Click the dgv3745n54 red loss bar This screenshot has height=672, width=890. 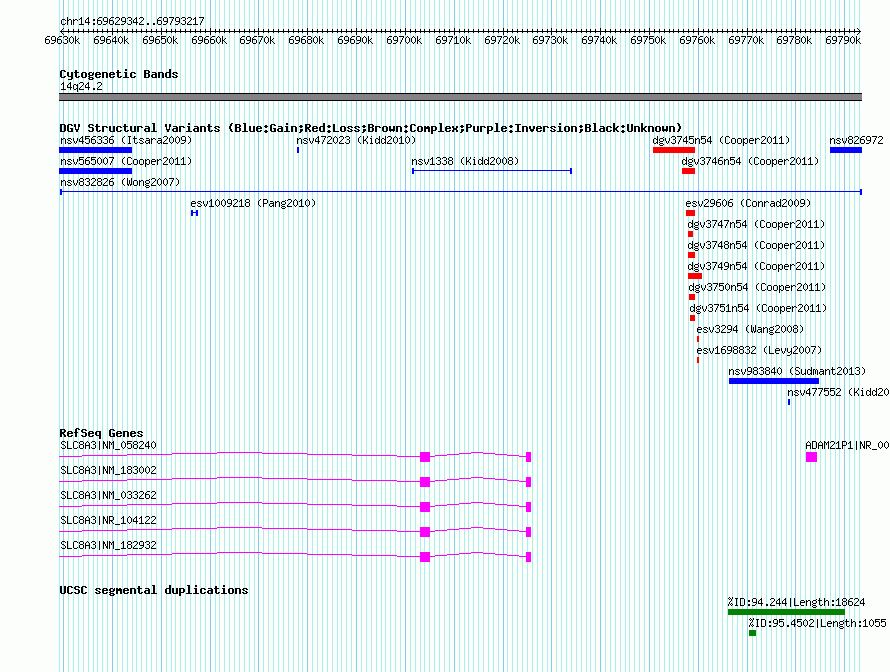674,150
